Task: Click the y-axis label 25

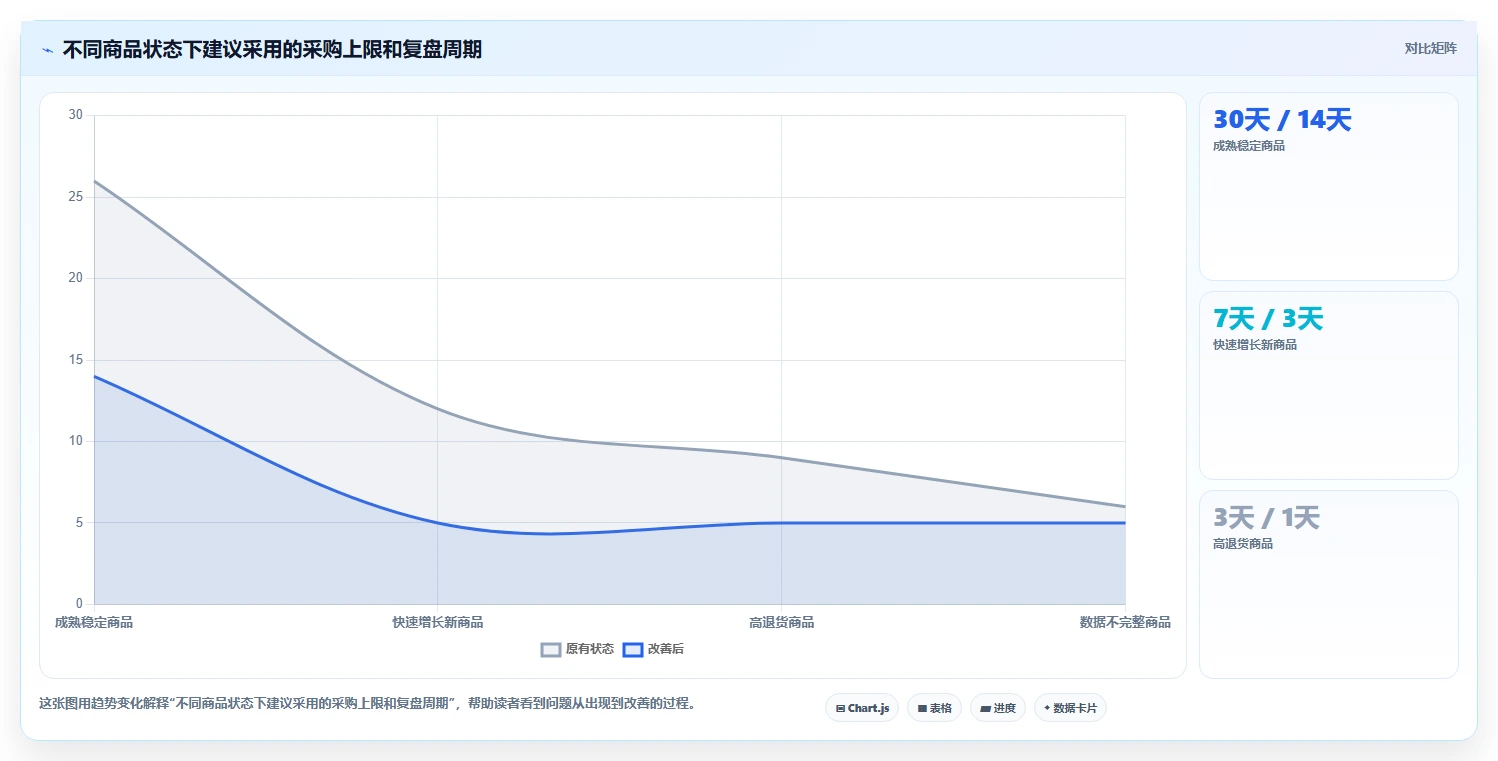Action: click(76, 197)
